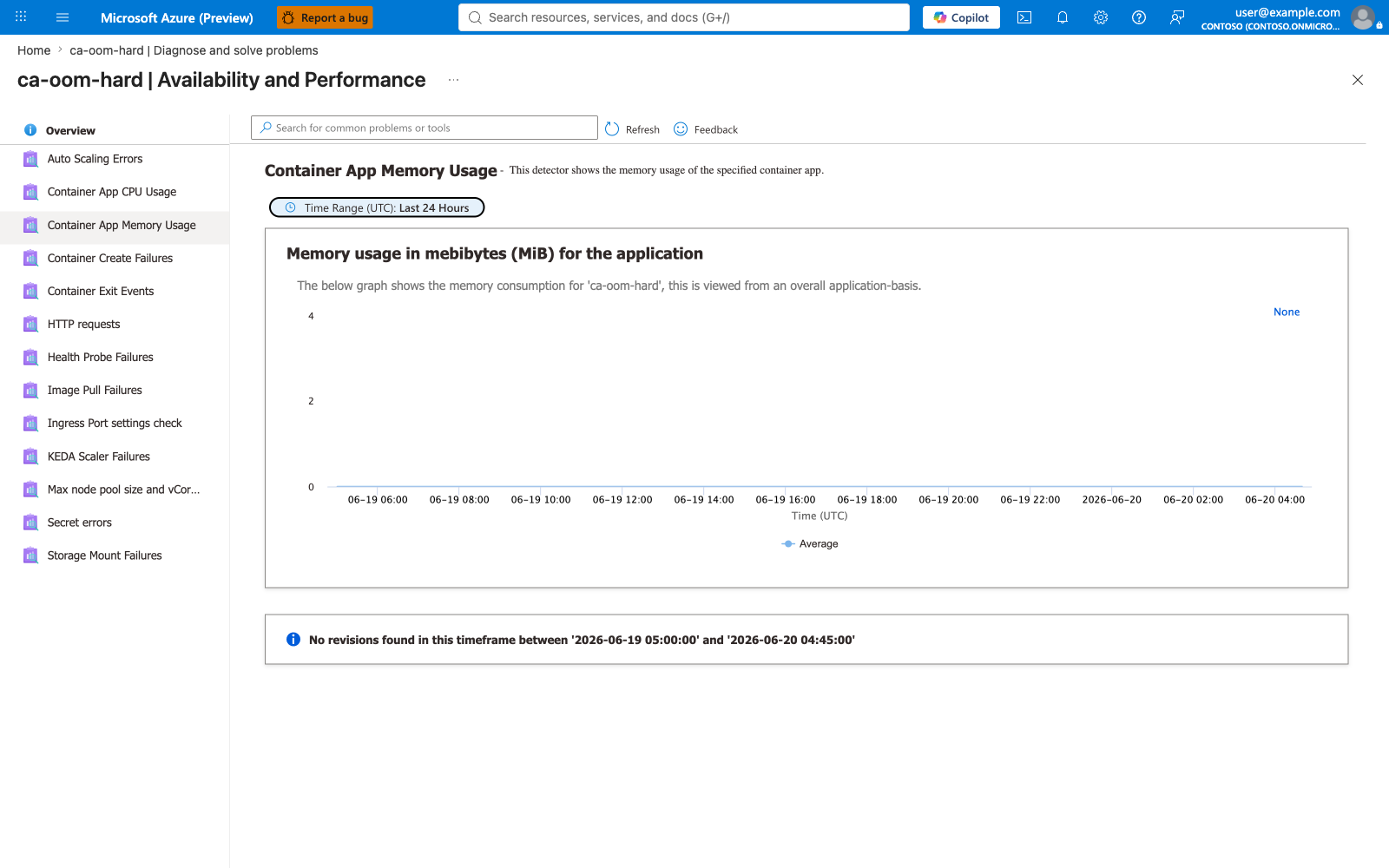Click the Ingress Port settings check chart icon

pyautogui.click(x=30, y=423)
